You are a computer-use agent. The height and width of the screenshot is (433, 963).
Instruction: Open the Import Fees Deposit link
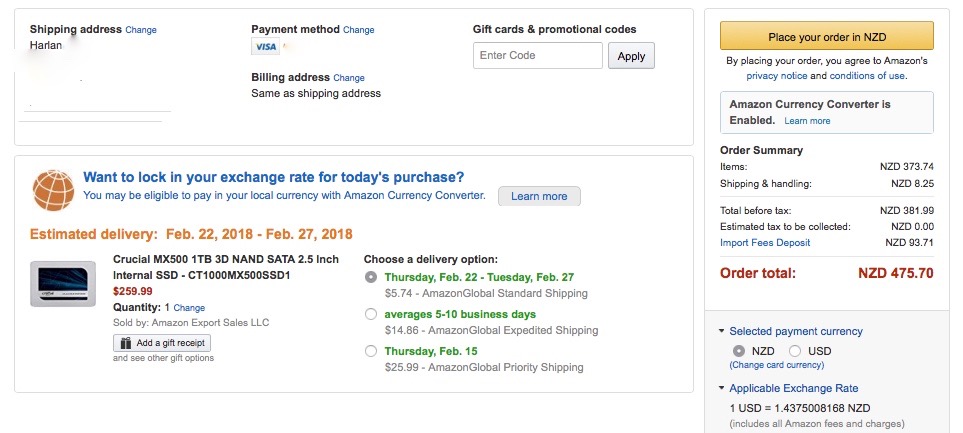tap(765, 243)
